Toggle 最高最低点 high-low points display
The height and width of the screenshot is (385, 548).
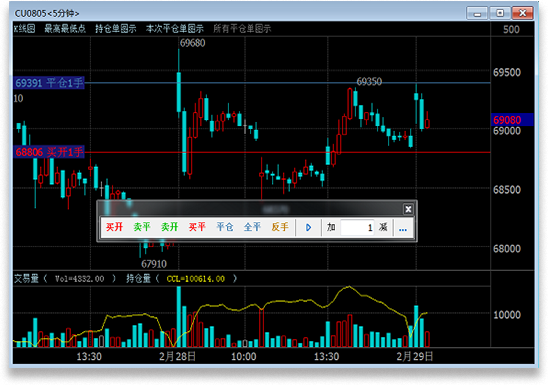[65, 29]
